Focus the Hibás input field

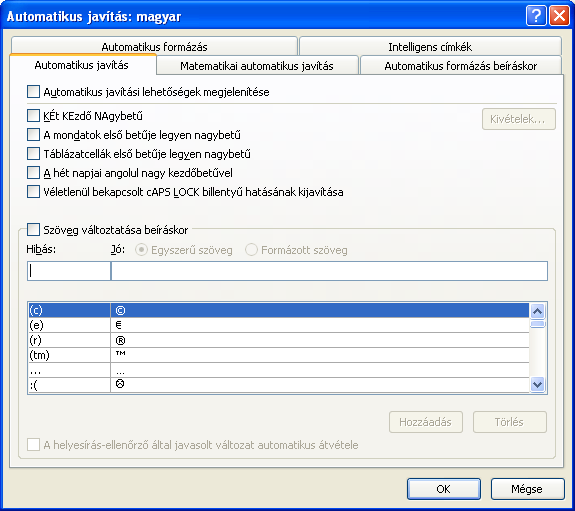tap(69, 271)
